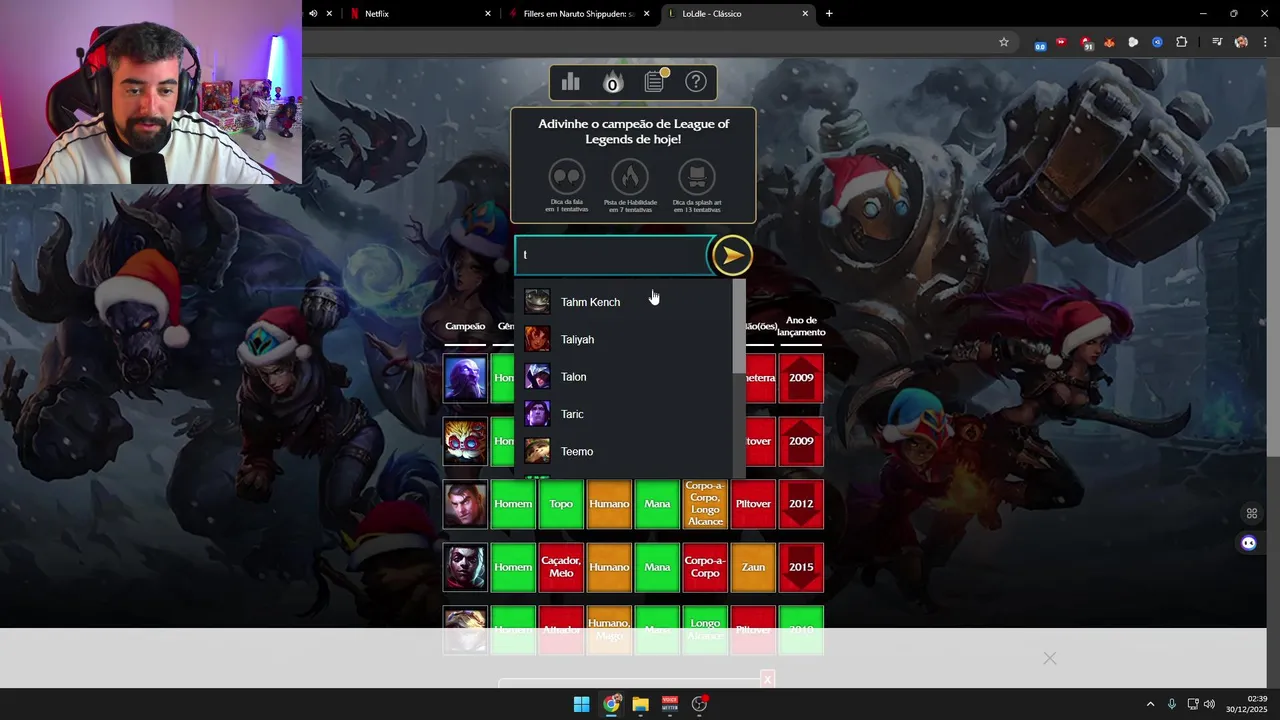Viewport: 1280px width, 720px height.
Task: Close the Netflix tab
Action: [488, 14]
